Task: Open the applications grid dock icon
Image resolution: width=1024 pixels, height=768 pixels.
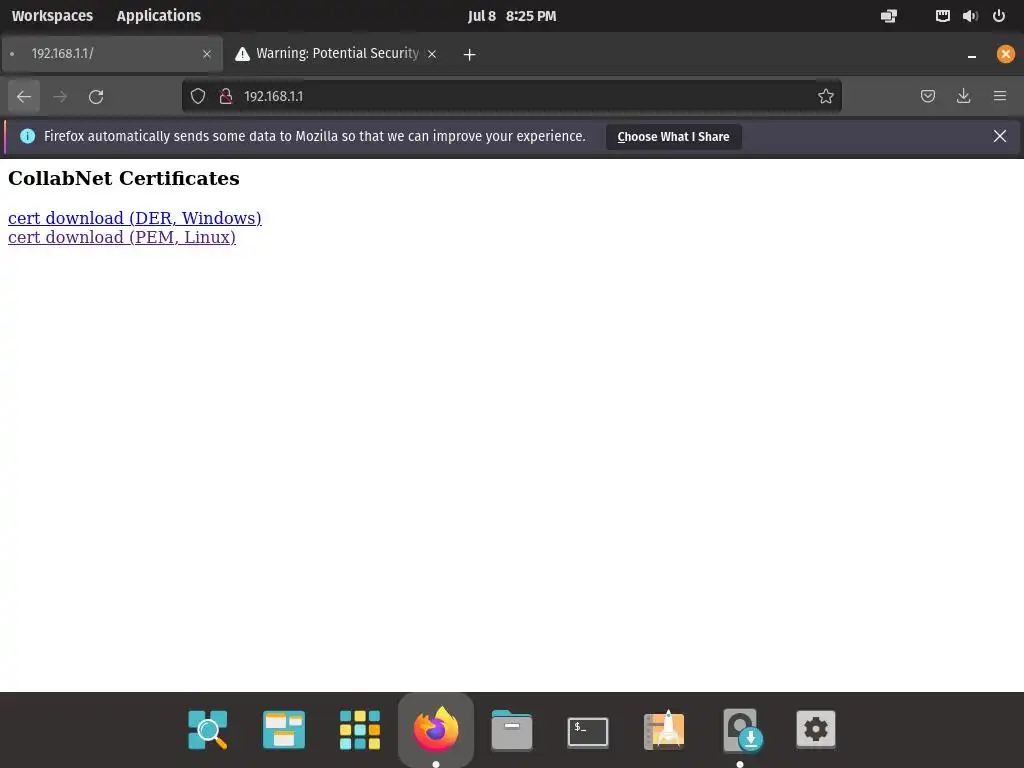Action: [360, 729]
